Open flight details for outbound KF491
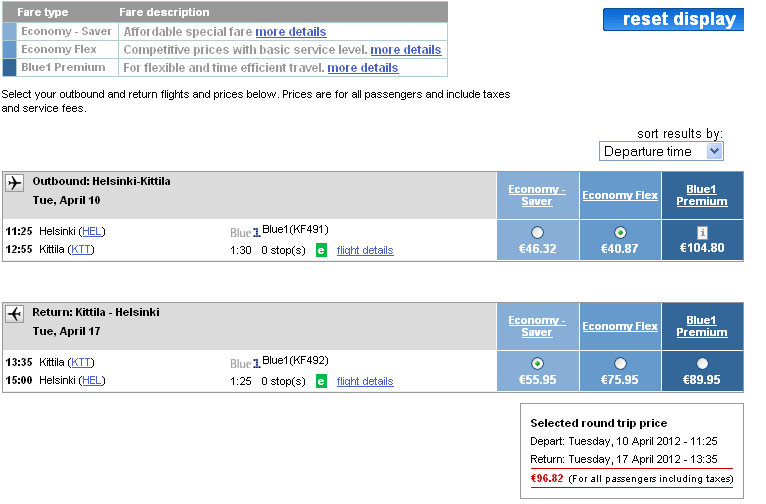Image resolution: width=766 pixels, height=504 pixels. (365, 251)
